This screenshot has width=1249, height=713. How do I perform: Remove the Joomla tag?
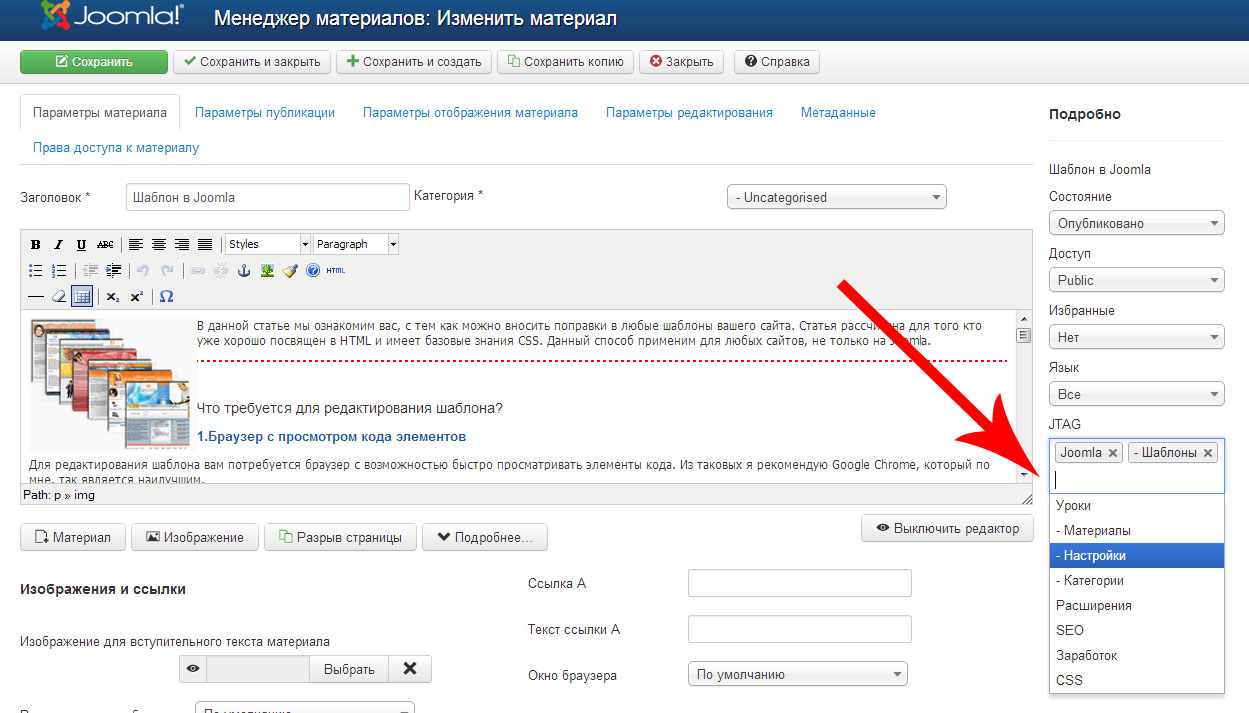(1112, 453)
